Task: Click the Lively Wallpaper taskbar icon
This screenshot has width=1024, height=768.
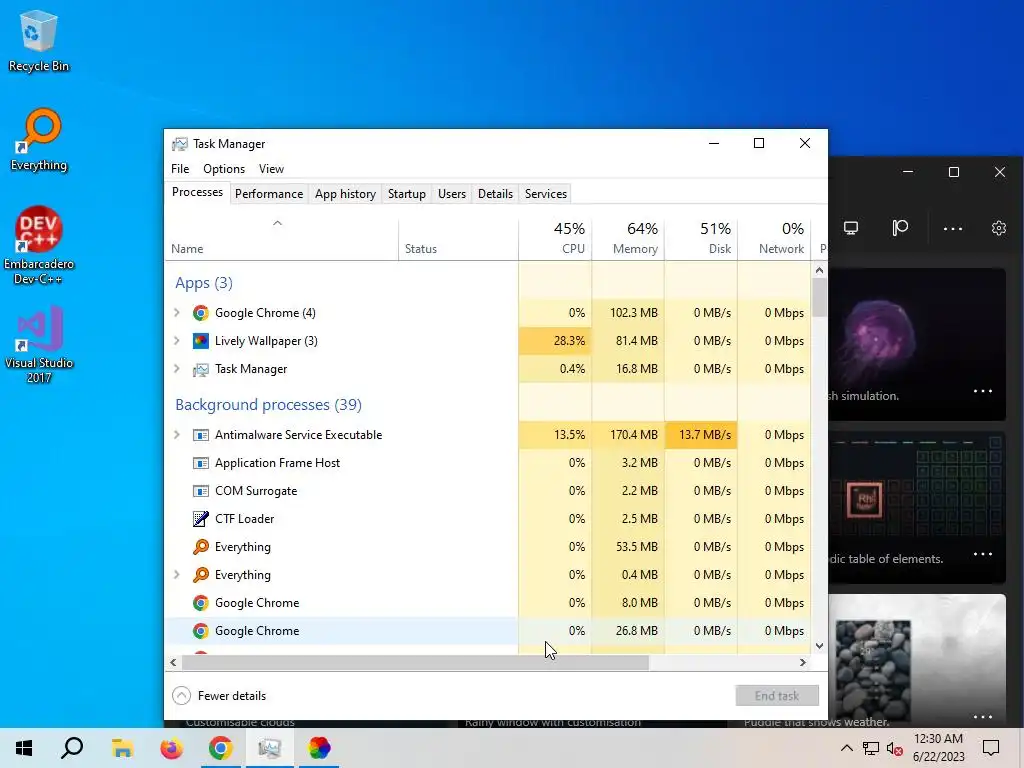Action: pos(319,748)
